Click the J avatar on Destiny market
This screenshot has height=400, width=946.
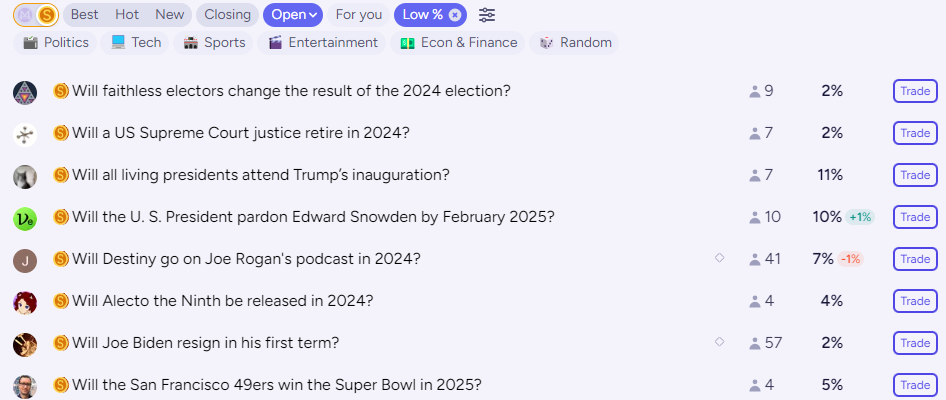coord(25,261)
